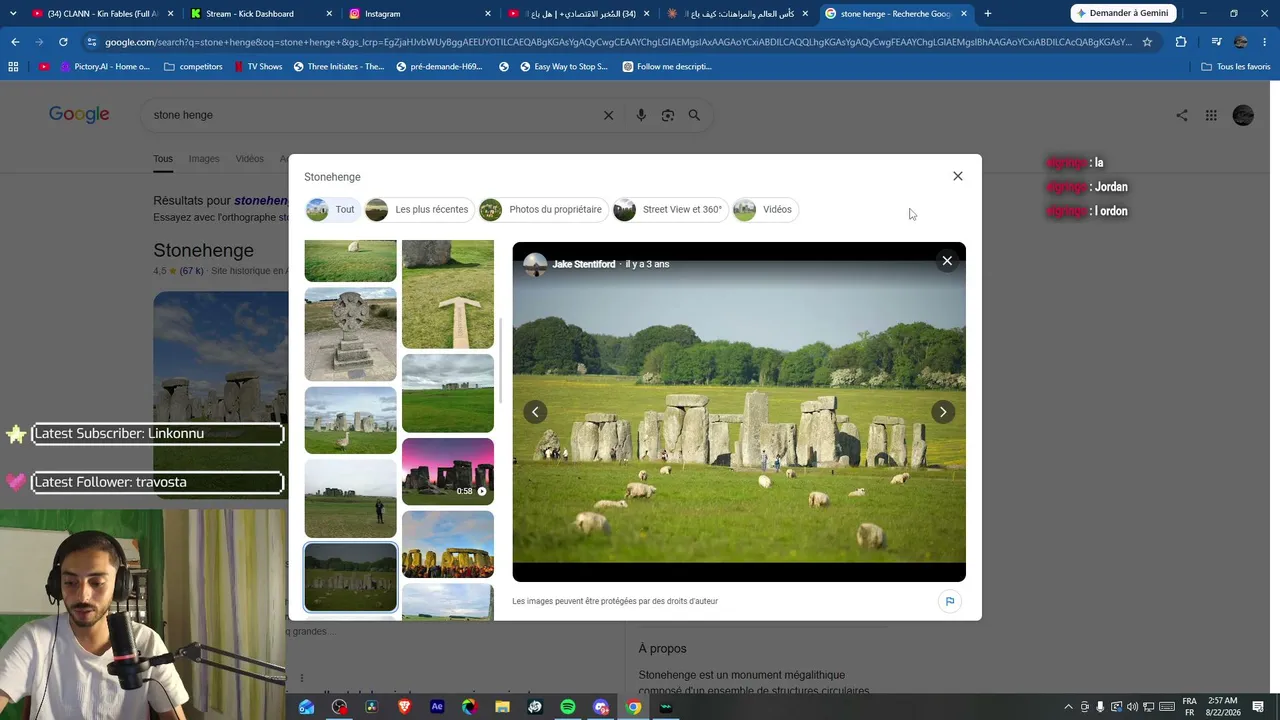This screenshot has width=1280, height=720.
Task: Report photo with the flag icon
Action: 949,601
